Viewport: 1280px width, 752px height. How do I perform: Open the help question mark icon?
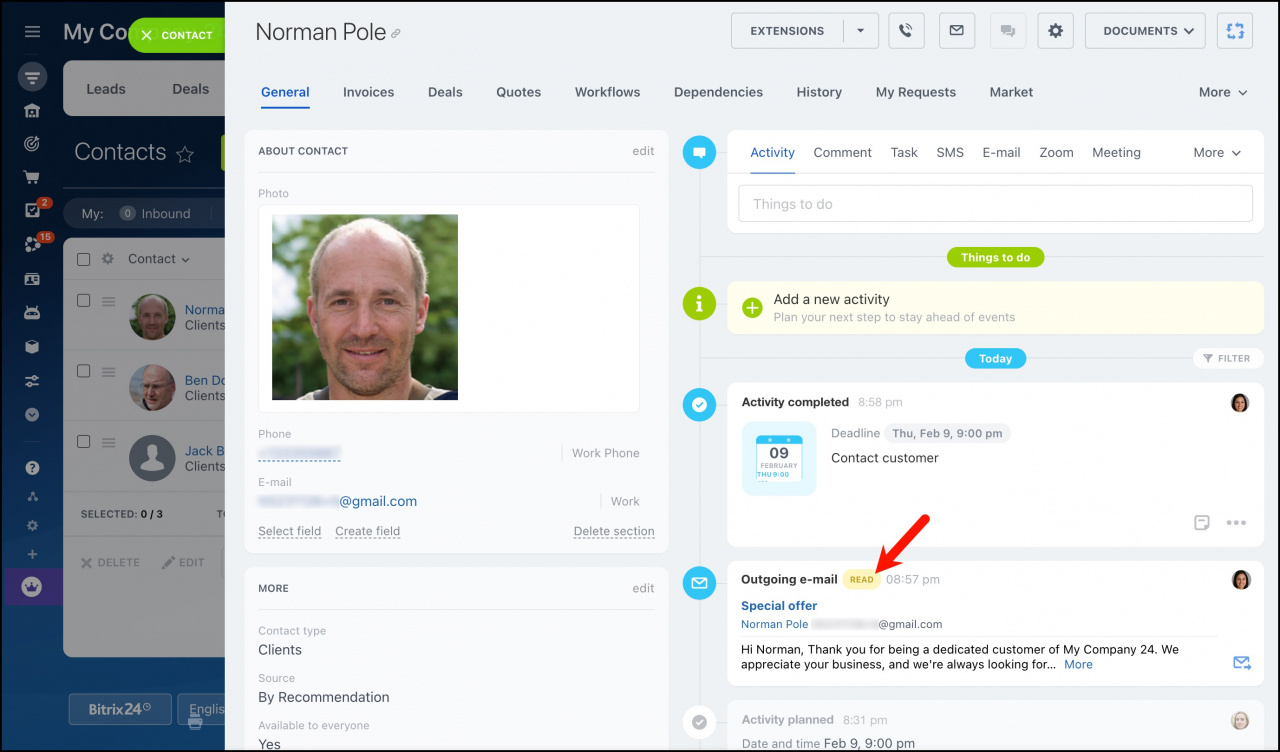pos(32,468)
